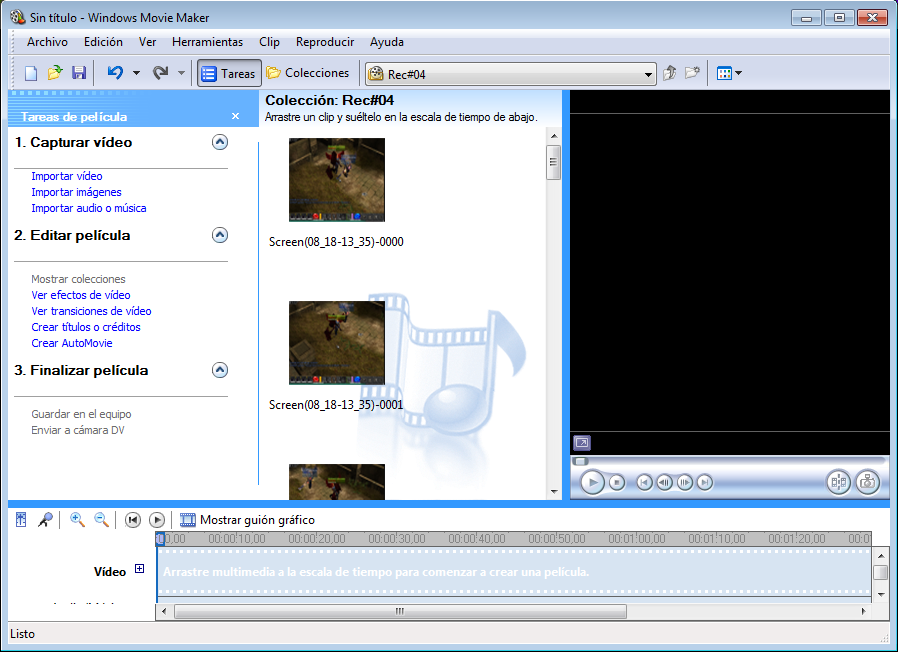Close the Tareas de película pane
The height and width of the screenshot is (652, 898).
[235, 116]
